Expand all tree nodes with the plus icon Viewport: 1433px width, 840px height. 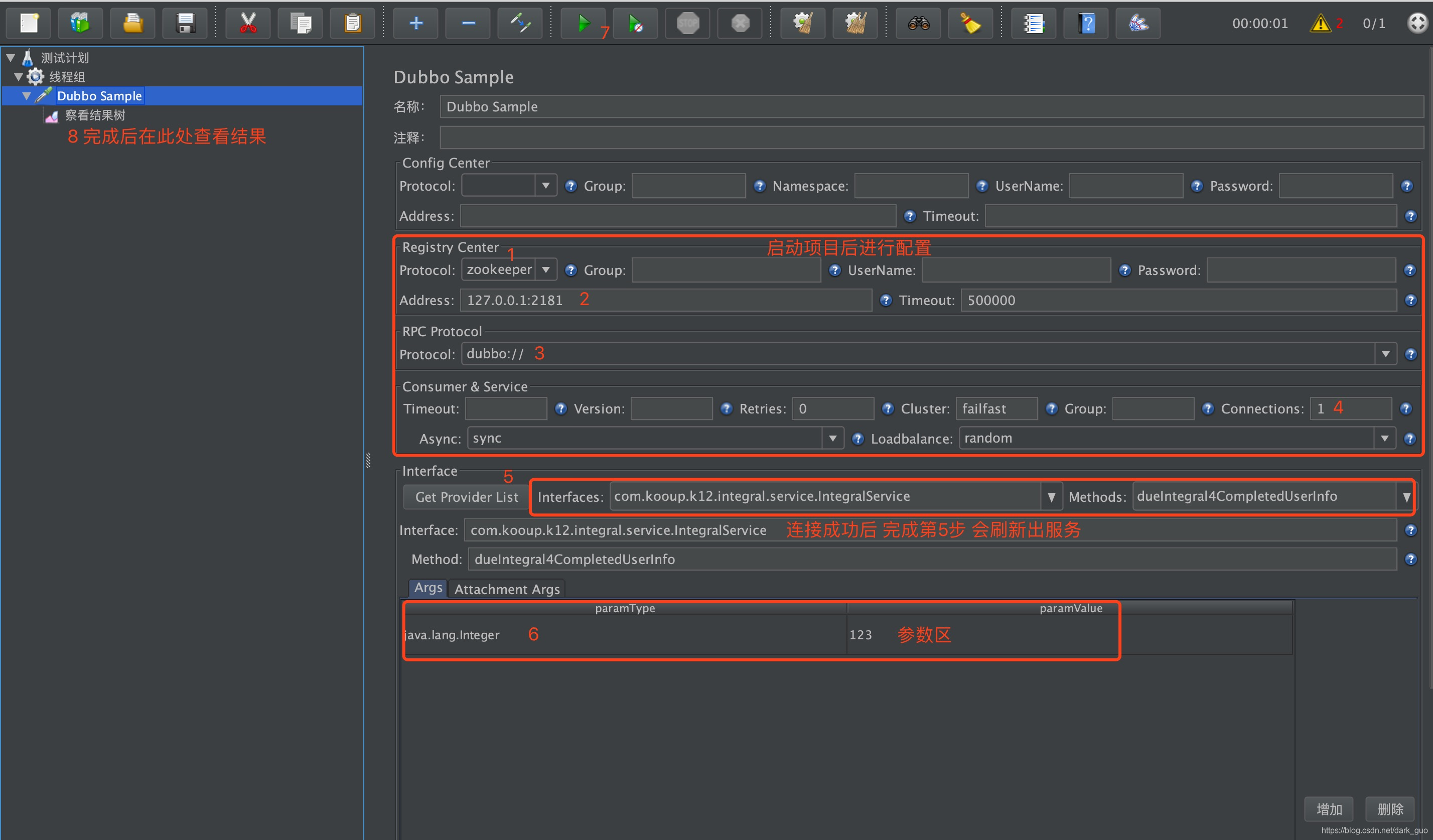point(415,23)
